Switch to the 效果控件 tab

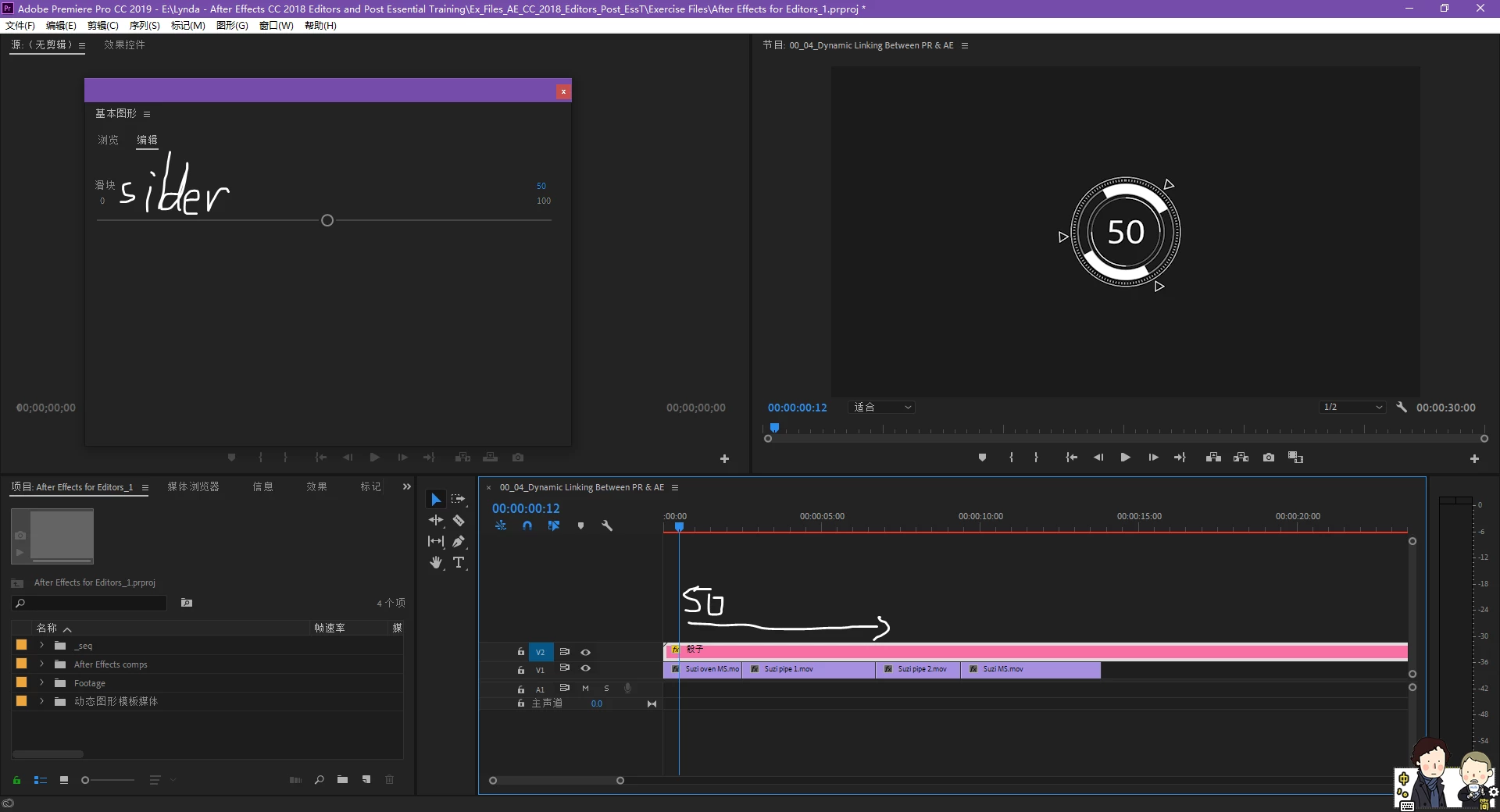click(124, 45)
